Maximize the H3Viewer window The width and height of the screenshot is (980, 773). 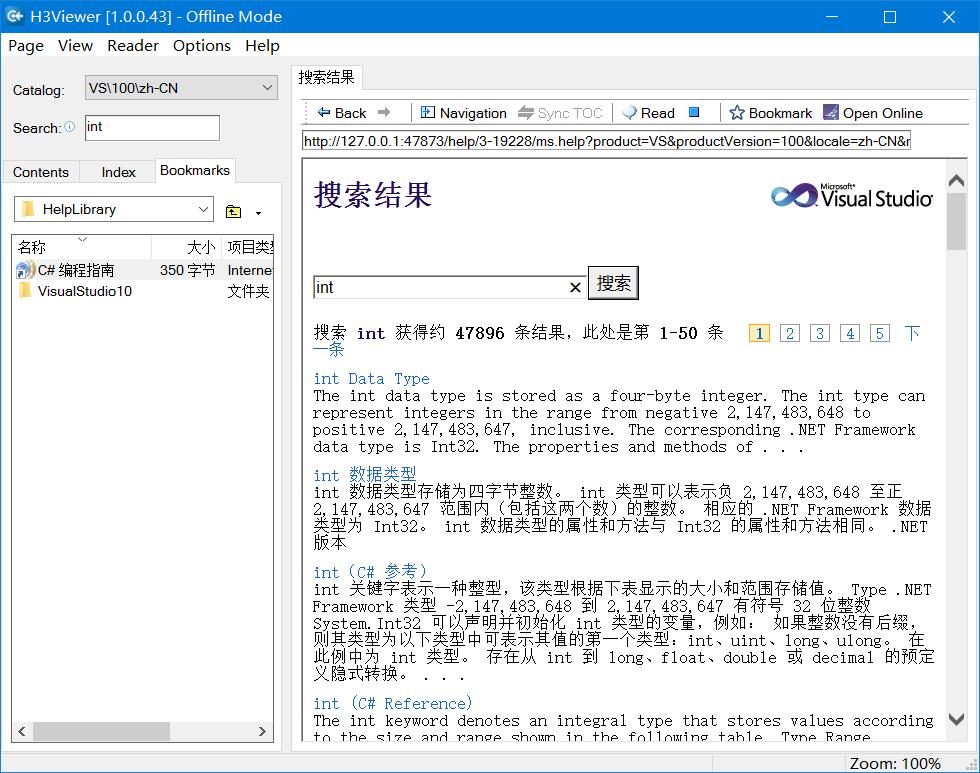pyautogui.click(x=889, y=17)
